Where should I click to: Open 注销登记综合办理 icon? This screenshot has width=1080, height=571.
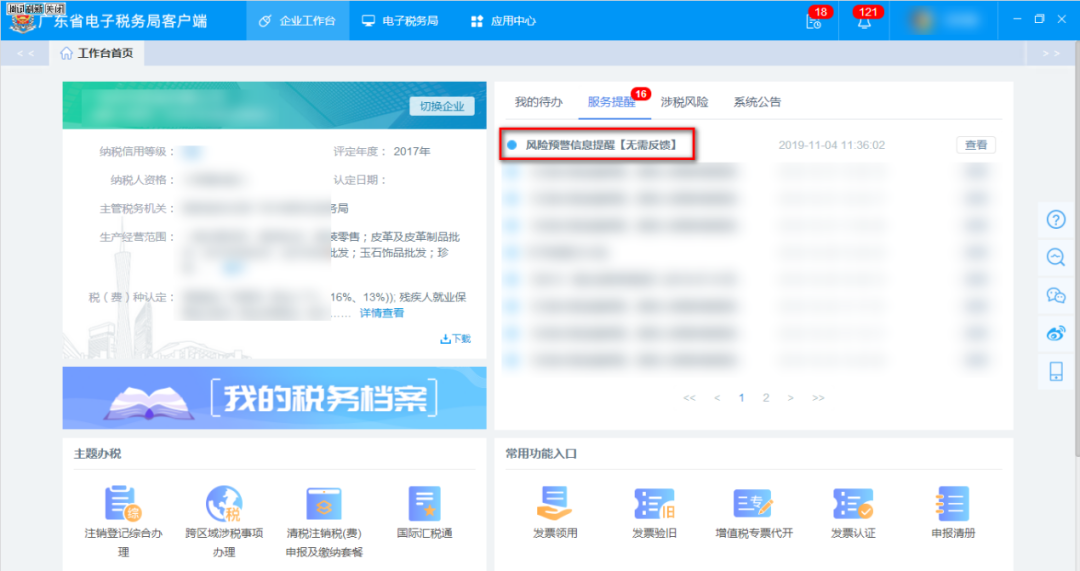tap(123, 503)
